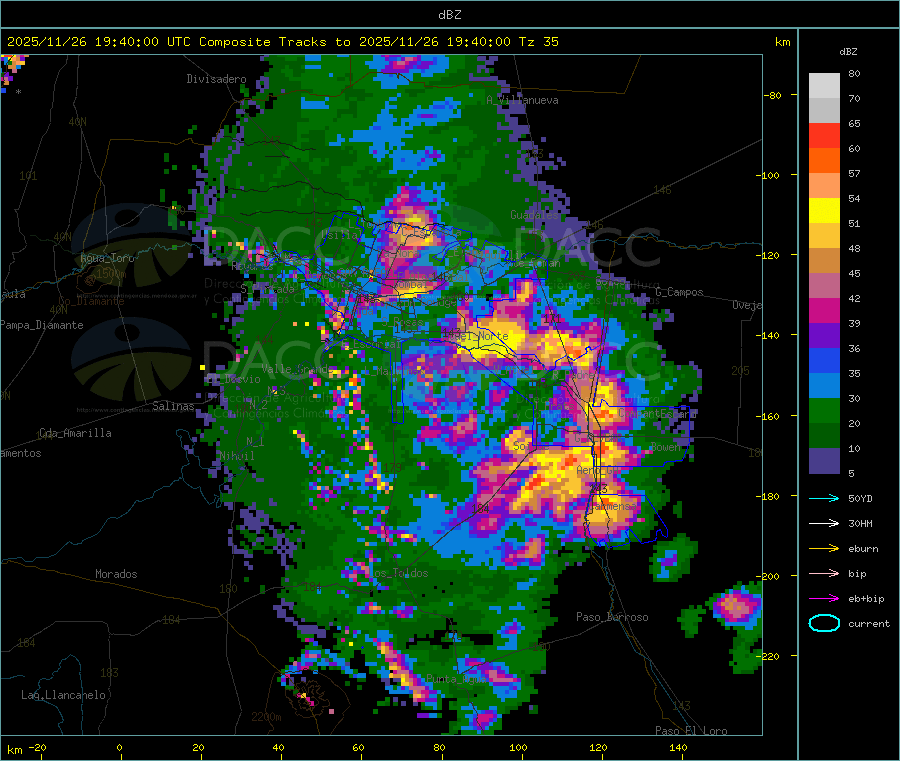Click the magenta eb+bip arrow in legend

click(x=824, y=599)
